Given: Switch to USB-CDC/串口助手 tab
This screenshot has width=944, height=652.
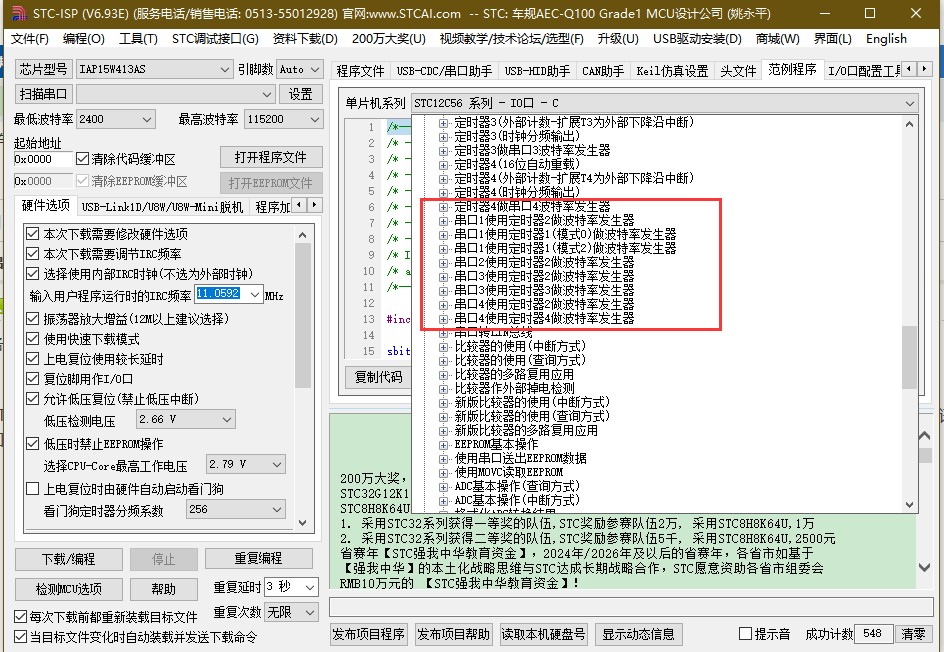Looking at the screenshot, I should [444, 71].
